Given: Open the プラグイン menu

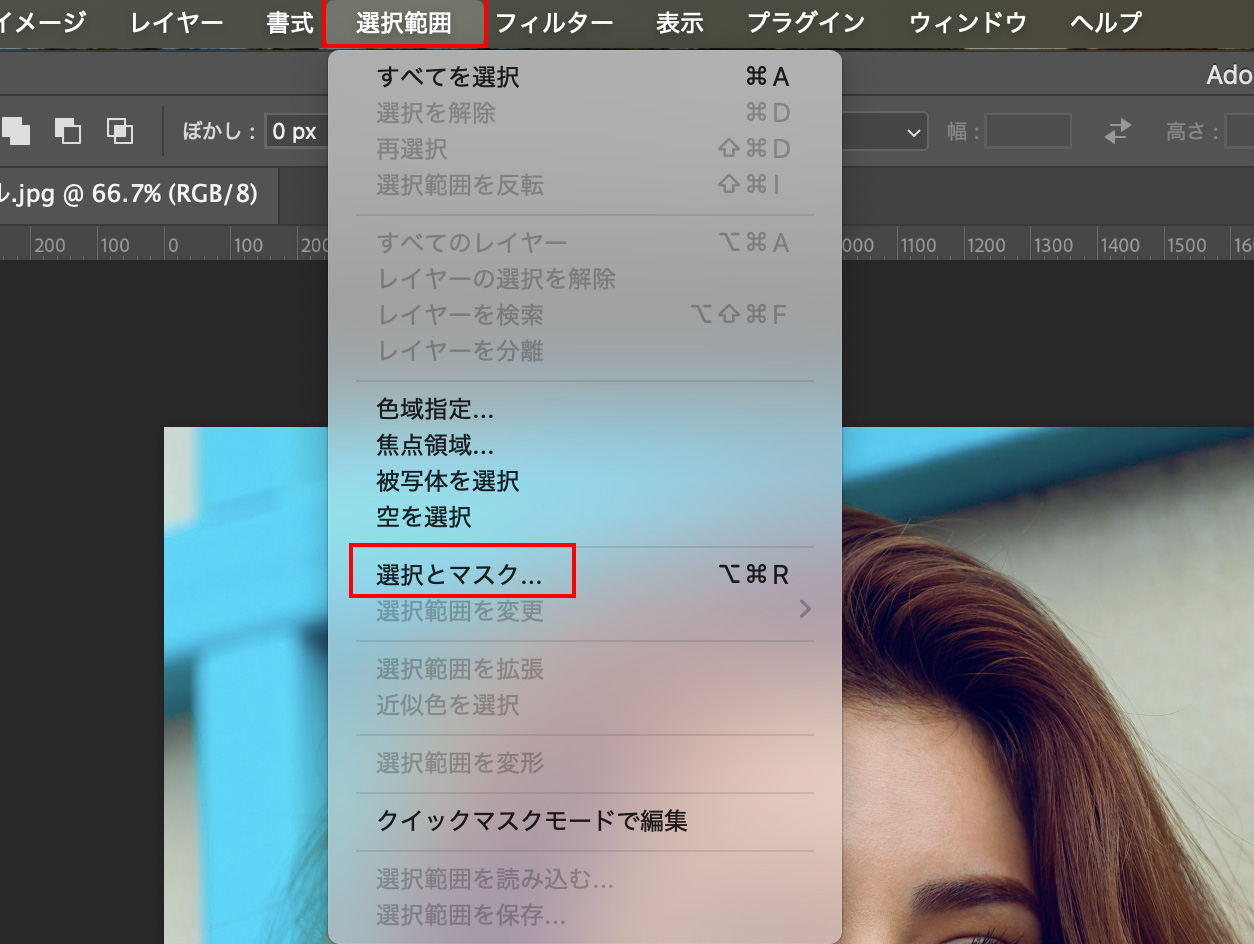Looking at the screenshot, I should click(806, 23).
